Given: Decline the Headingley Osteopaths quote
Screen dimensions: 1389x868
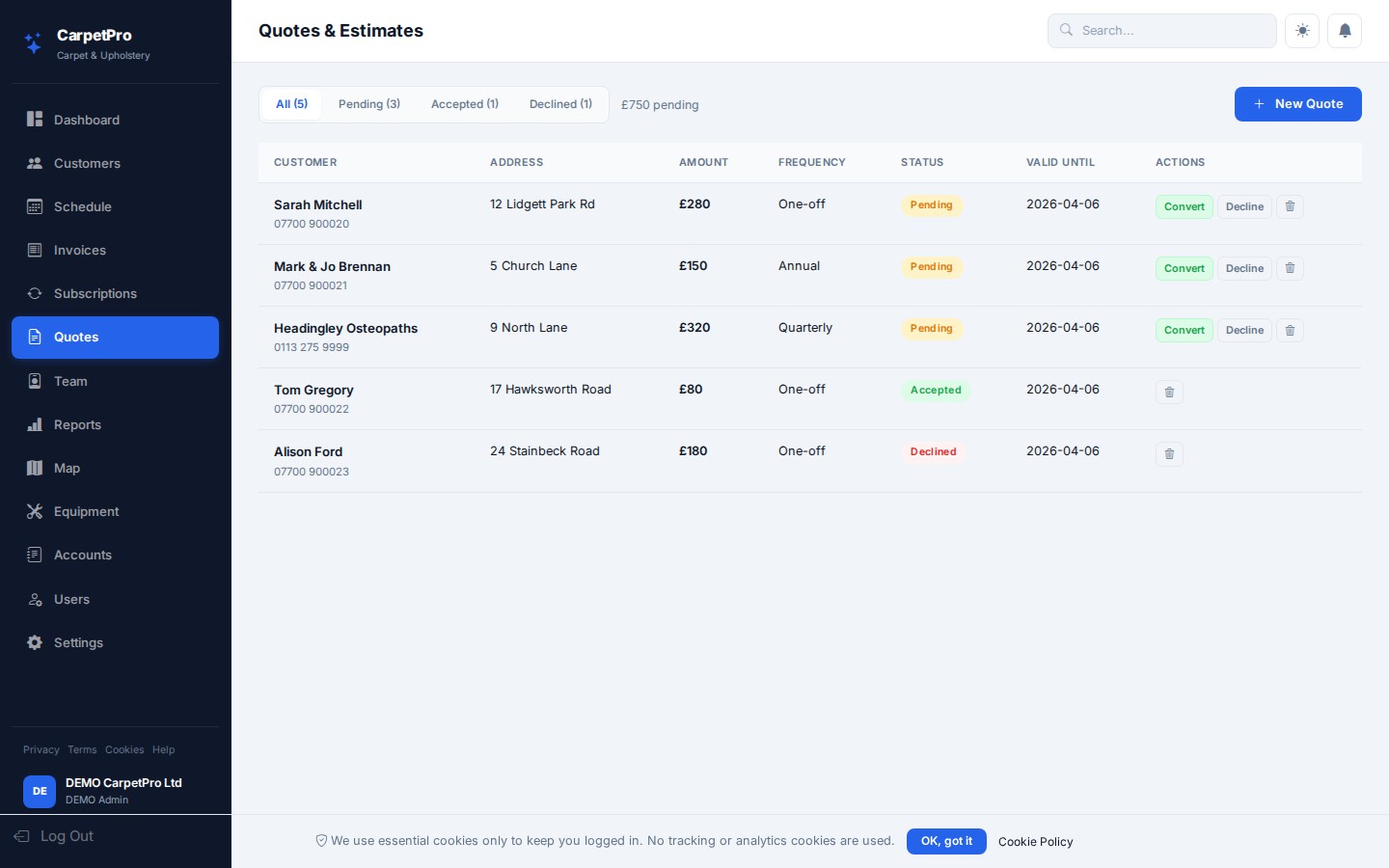Looking at the screenshot, I should tap(1244, 330).
